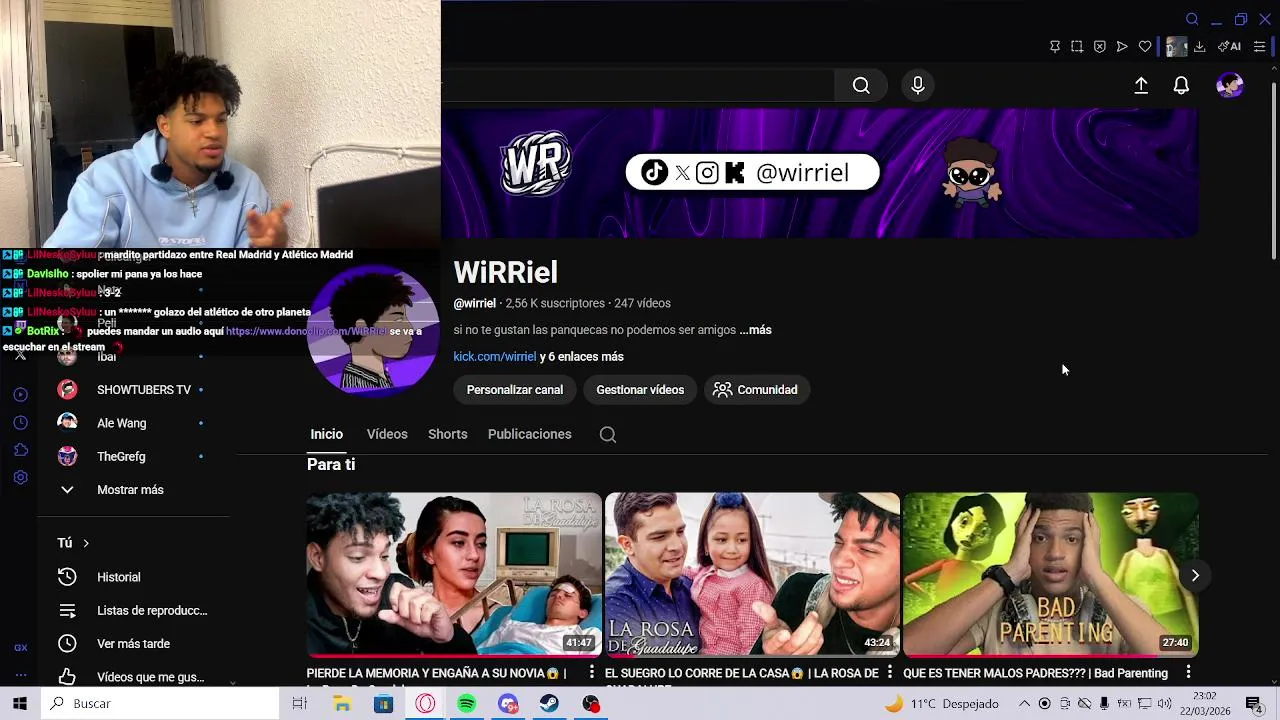Open Windows Start menu
The image size is (1280, 720).
click(x=20, y=704)
